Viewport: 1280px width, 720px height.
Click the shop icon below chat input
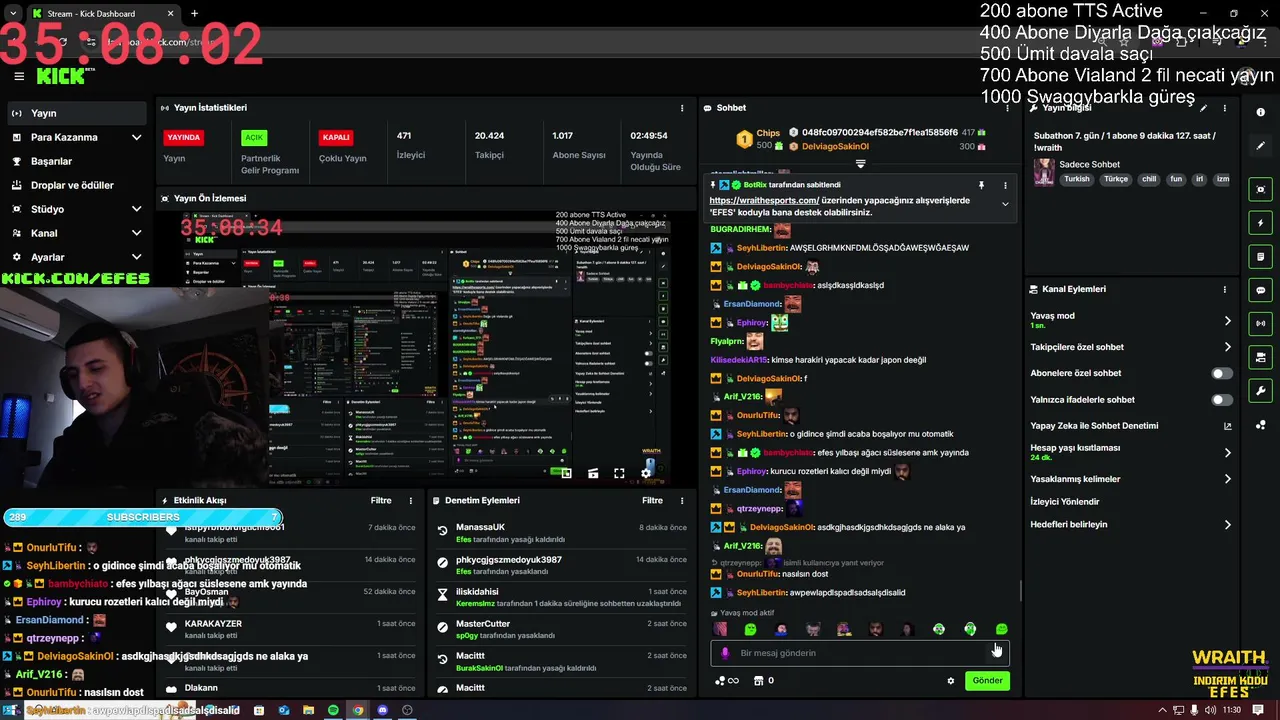point(758,681)
